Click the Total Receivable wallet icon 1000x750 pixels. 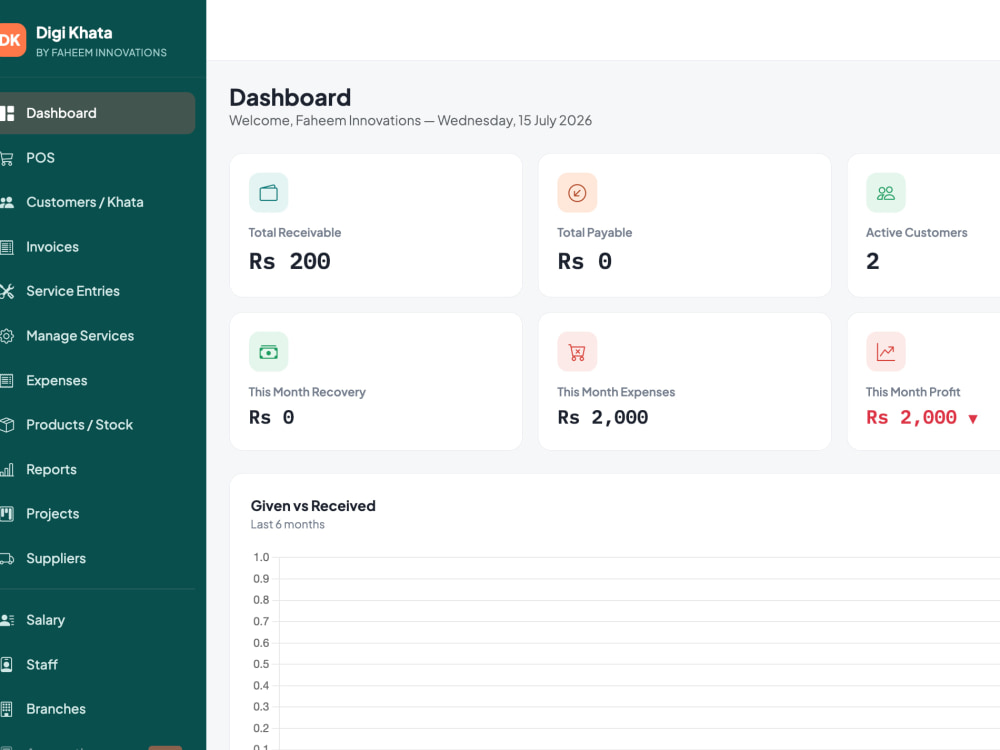pos(268,193)
